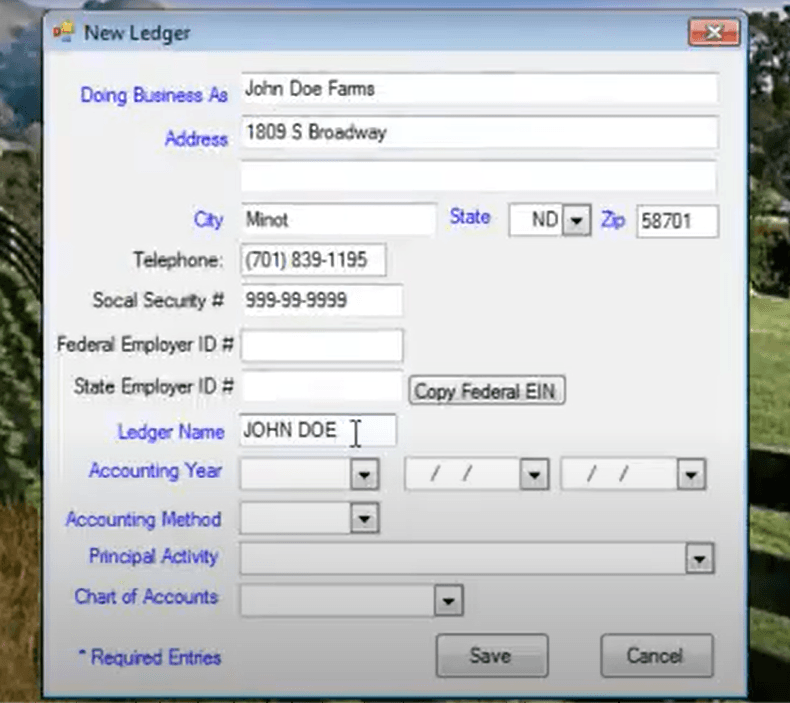Click the Principal Activity label
This screenshot has height=703, width=790.
pos(154,556)
